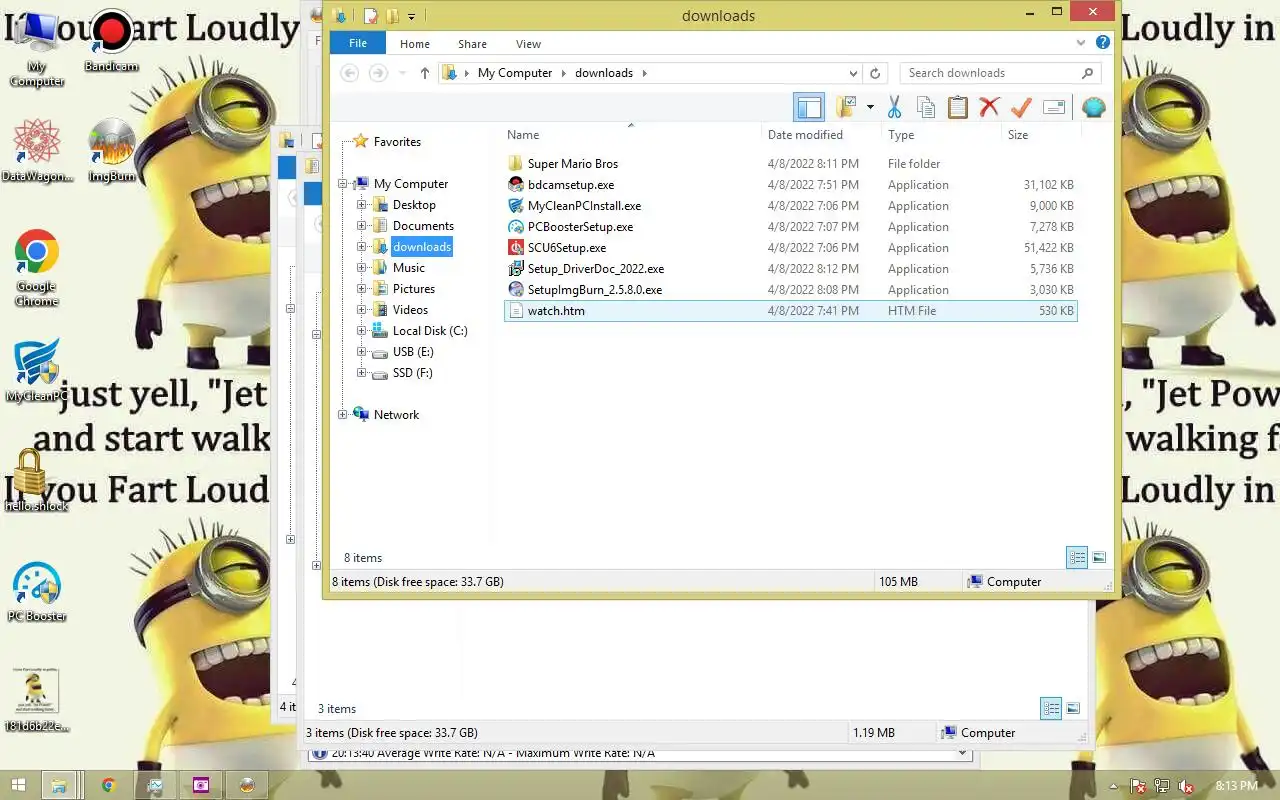Image resolution: width=1280 pixels, height=800 pixels.
Task: Click the volume icon in system tray
Action: [1186, 786]
